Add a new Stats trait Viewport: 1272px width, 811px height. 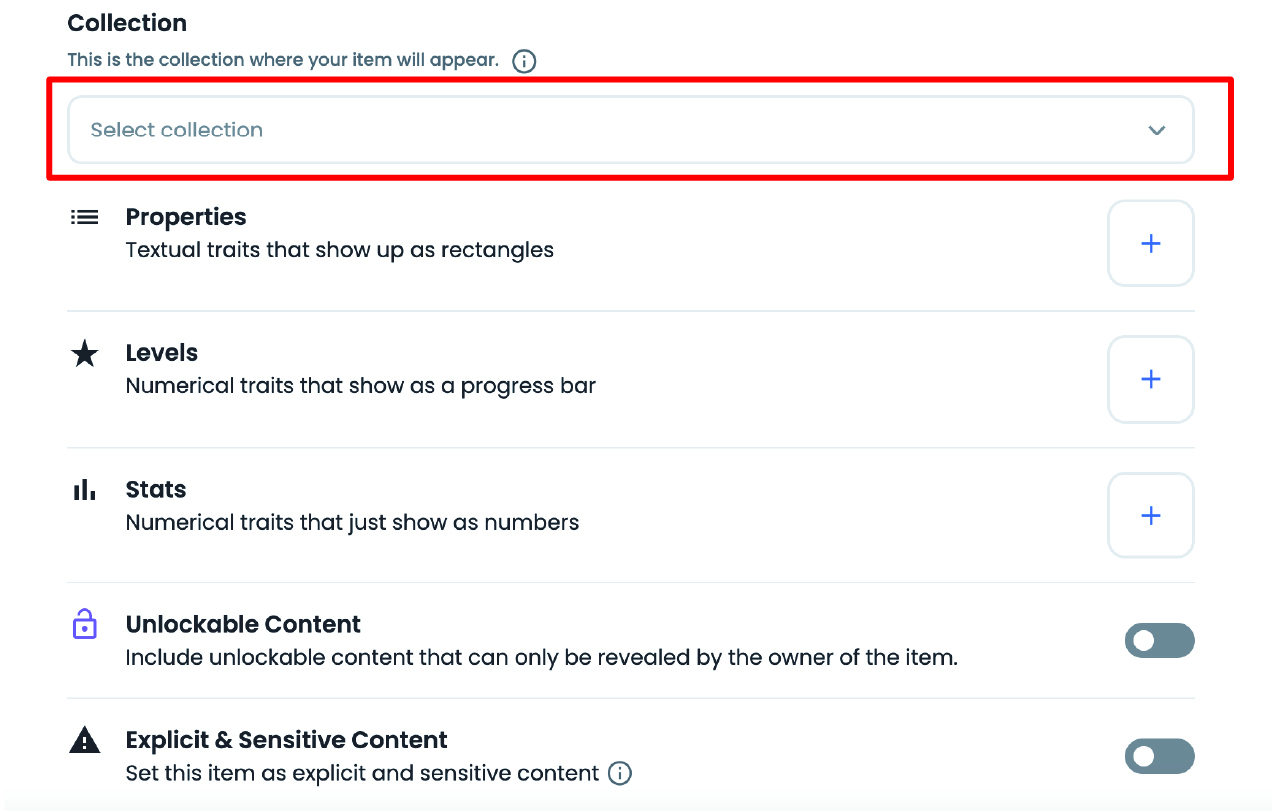coord(1150,515)
